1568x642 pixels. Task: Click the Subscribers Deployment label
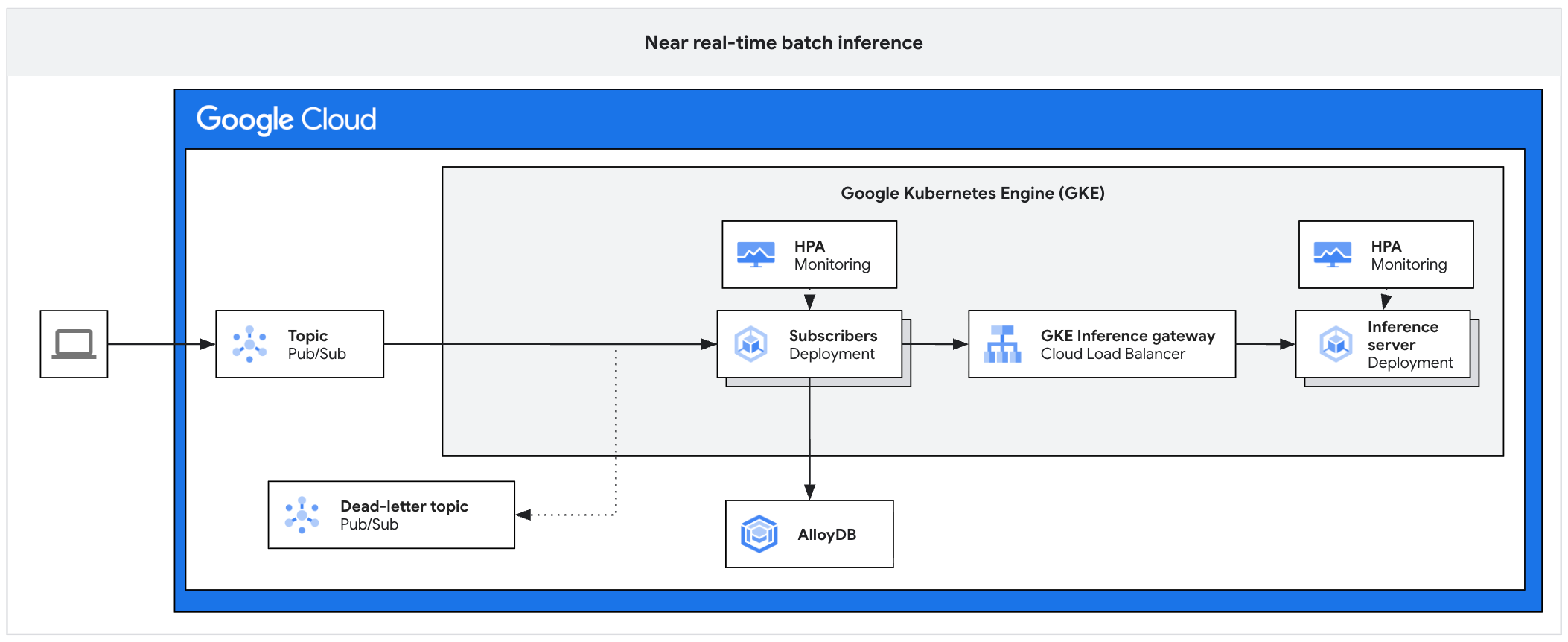click(832, 345)
